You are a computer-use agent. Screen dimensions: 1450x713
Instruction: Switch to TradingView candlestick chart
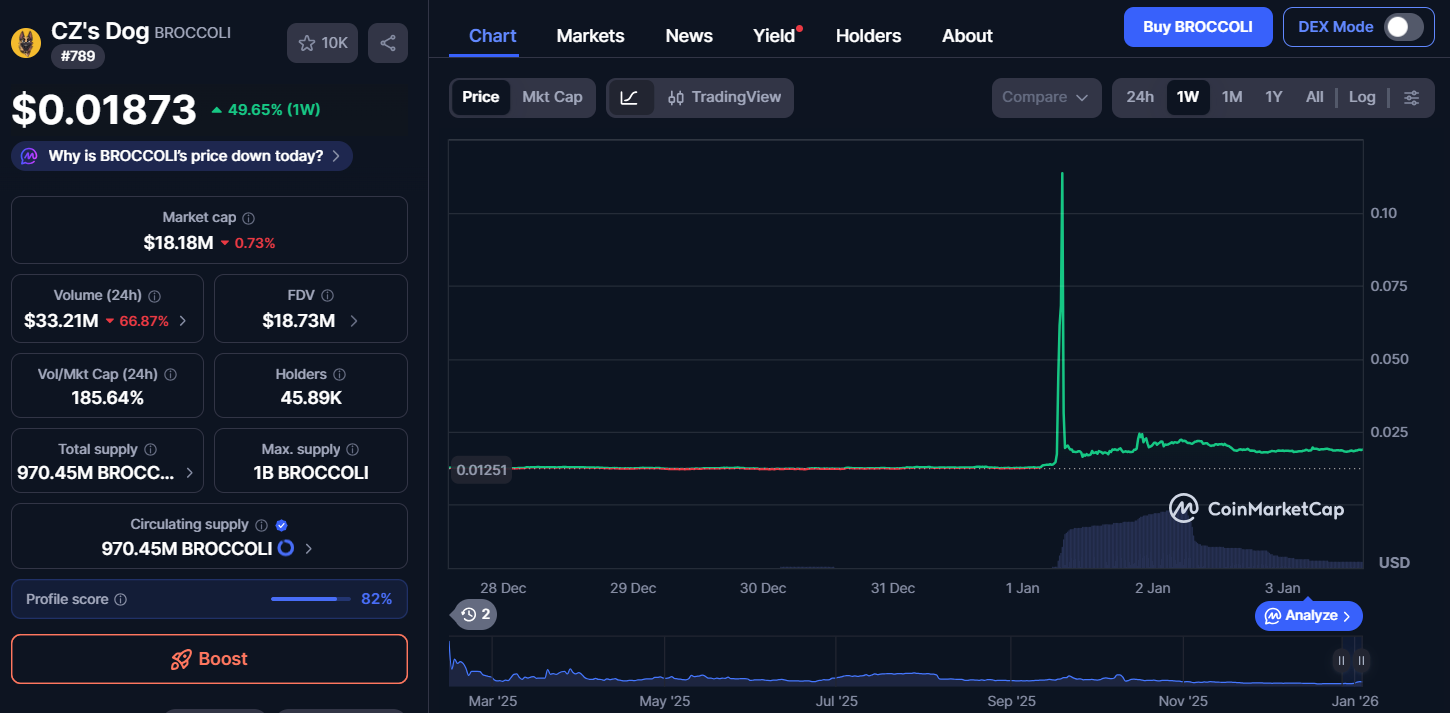pyautogui.click(x=724, y=98)
